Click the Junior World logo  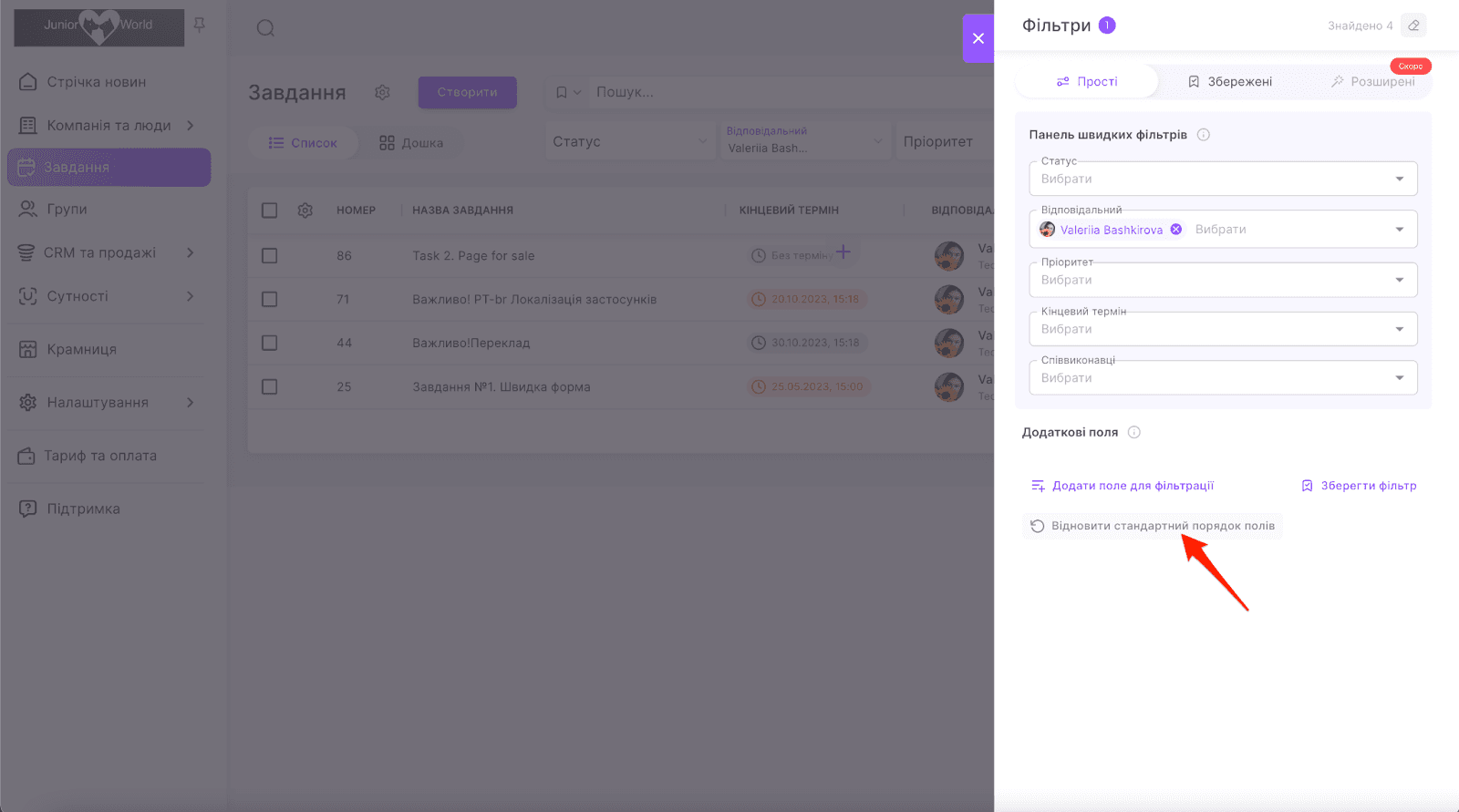99,27
